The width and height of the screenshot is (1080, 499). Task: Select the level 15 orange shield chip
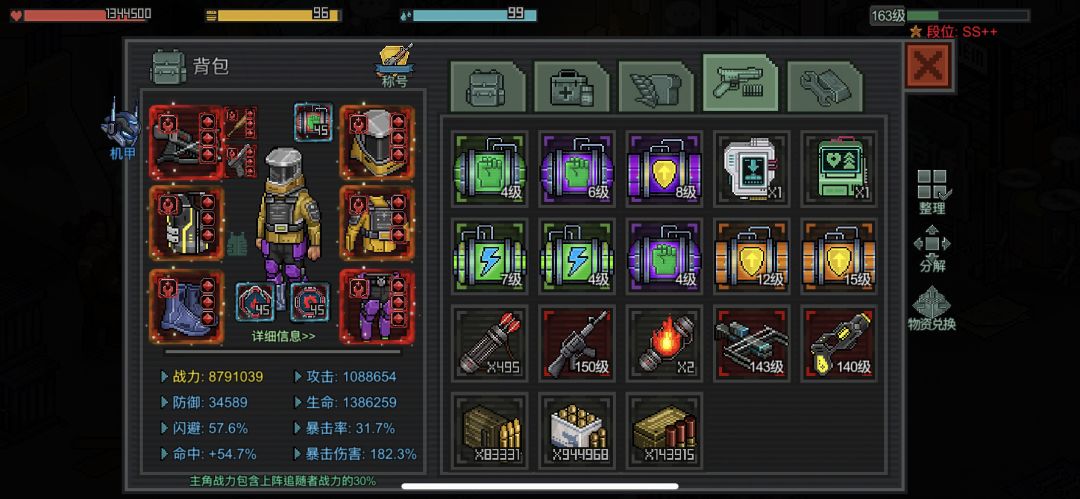tap(839, 255)
